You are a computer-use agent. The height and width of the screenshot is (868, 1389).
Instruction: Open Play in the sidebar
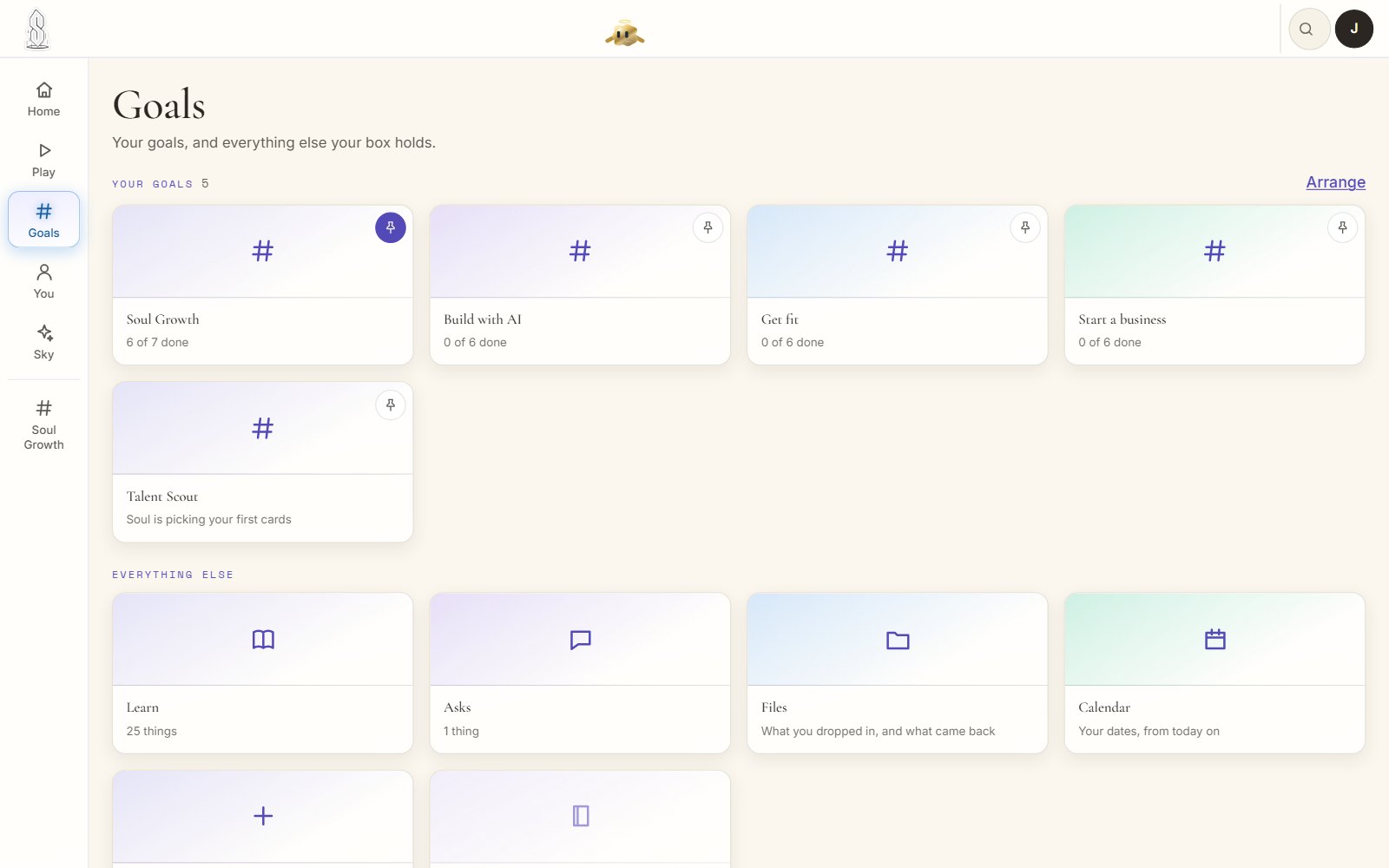pos(44,160)
